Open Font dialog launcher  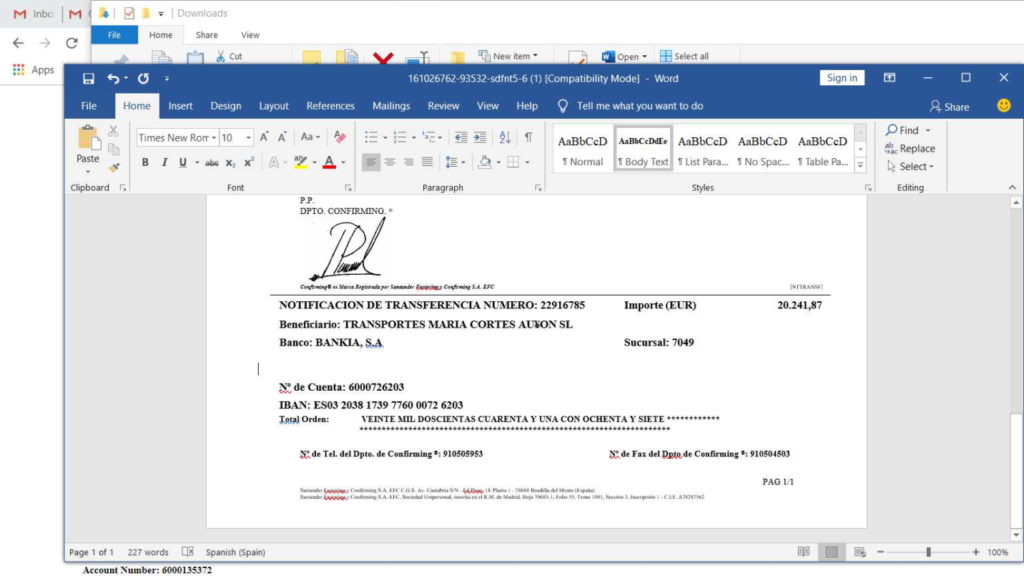(348, 188)
